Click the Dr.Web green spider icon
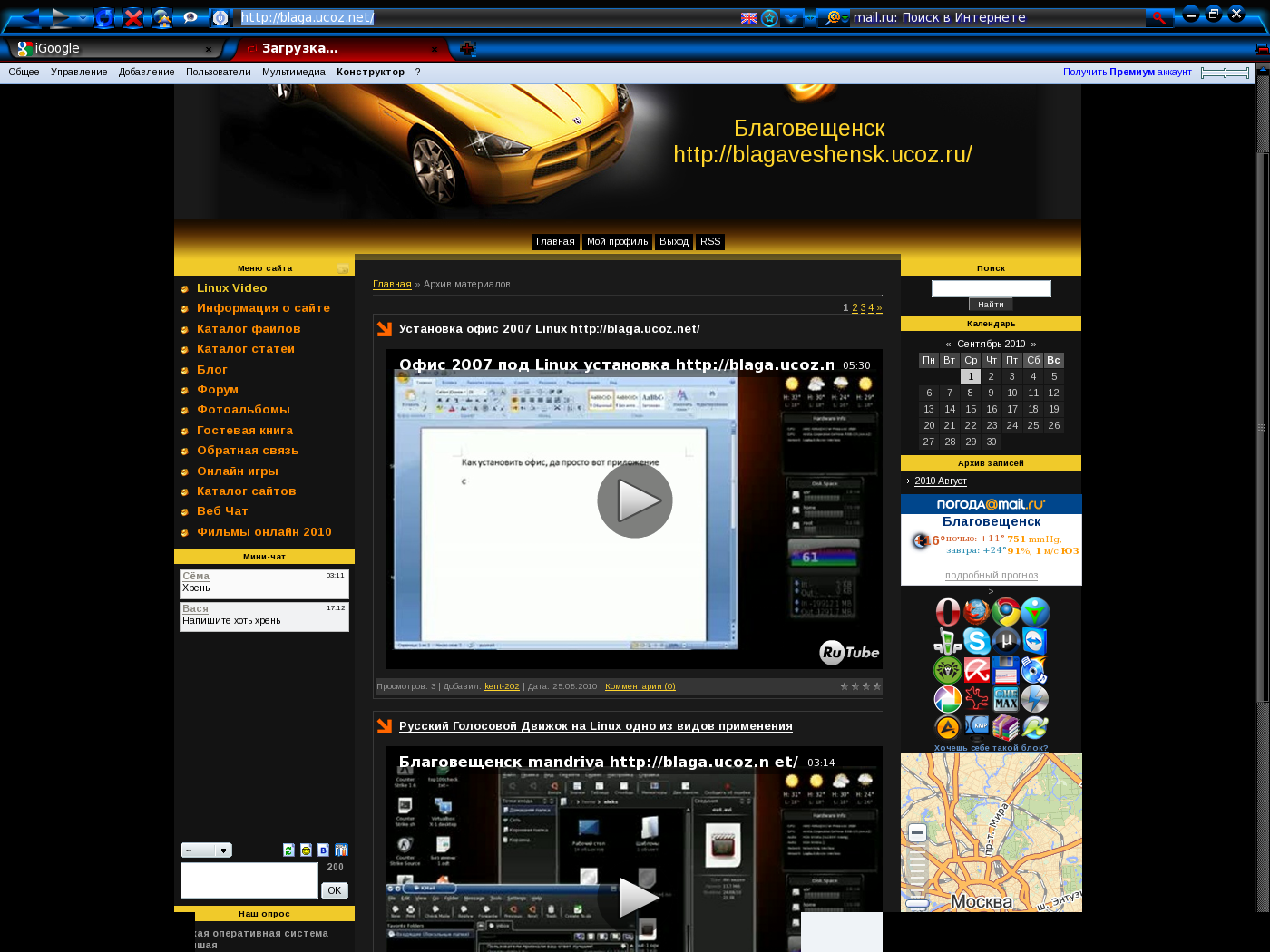 pos(948,670)
